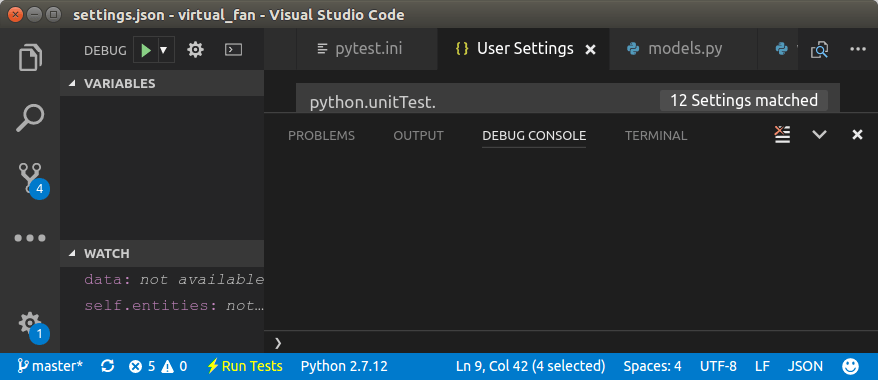The height and width of the screenshot is (380, 878).
Task: Open the Explorer view in activity bar
Action: point(30,57)
